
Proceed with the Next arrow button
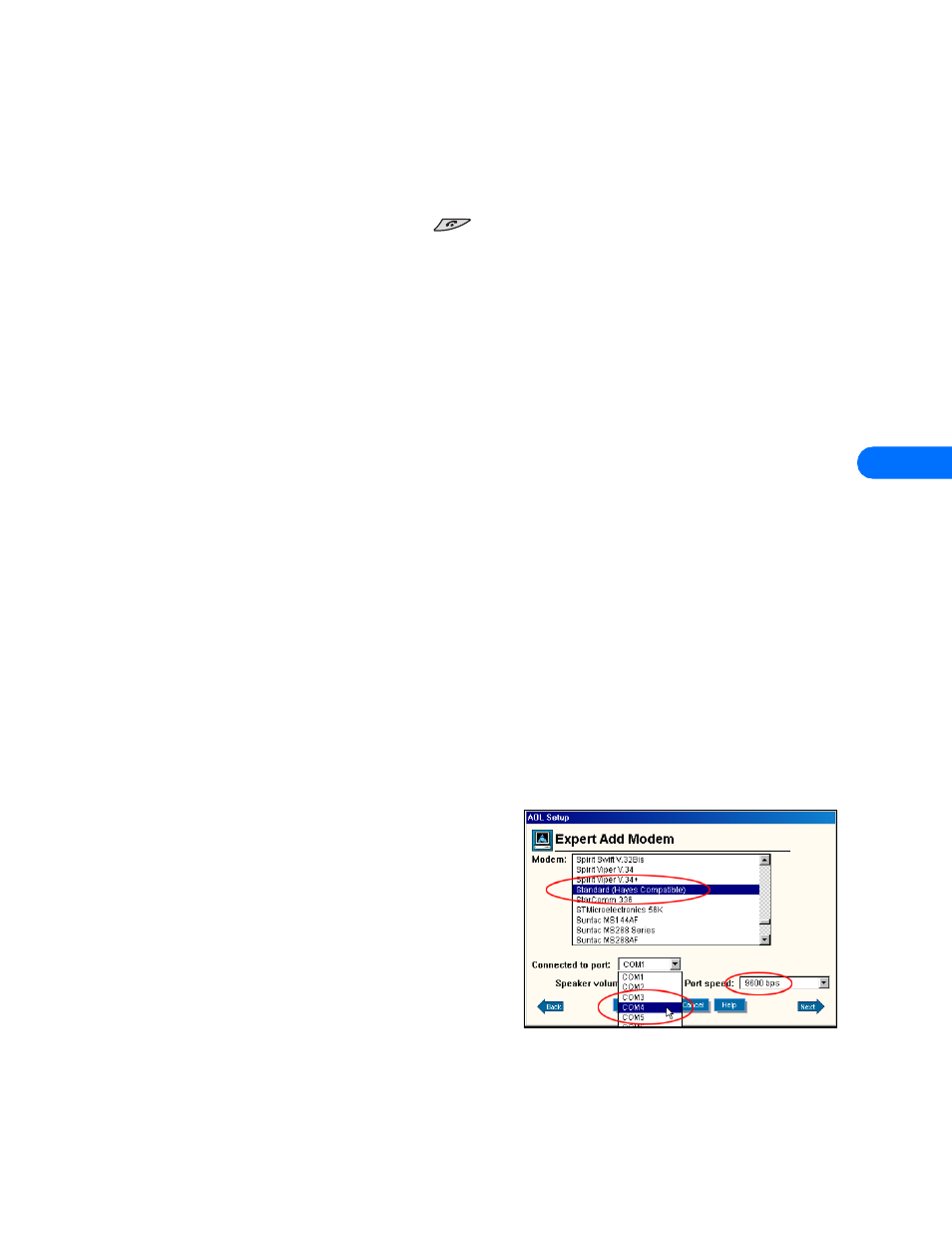(810, 1006)
